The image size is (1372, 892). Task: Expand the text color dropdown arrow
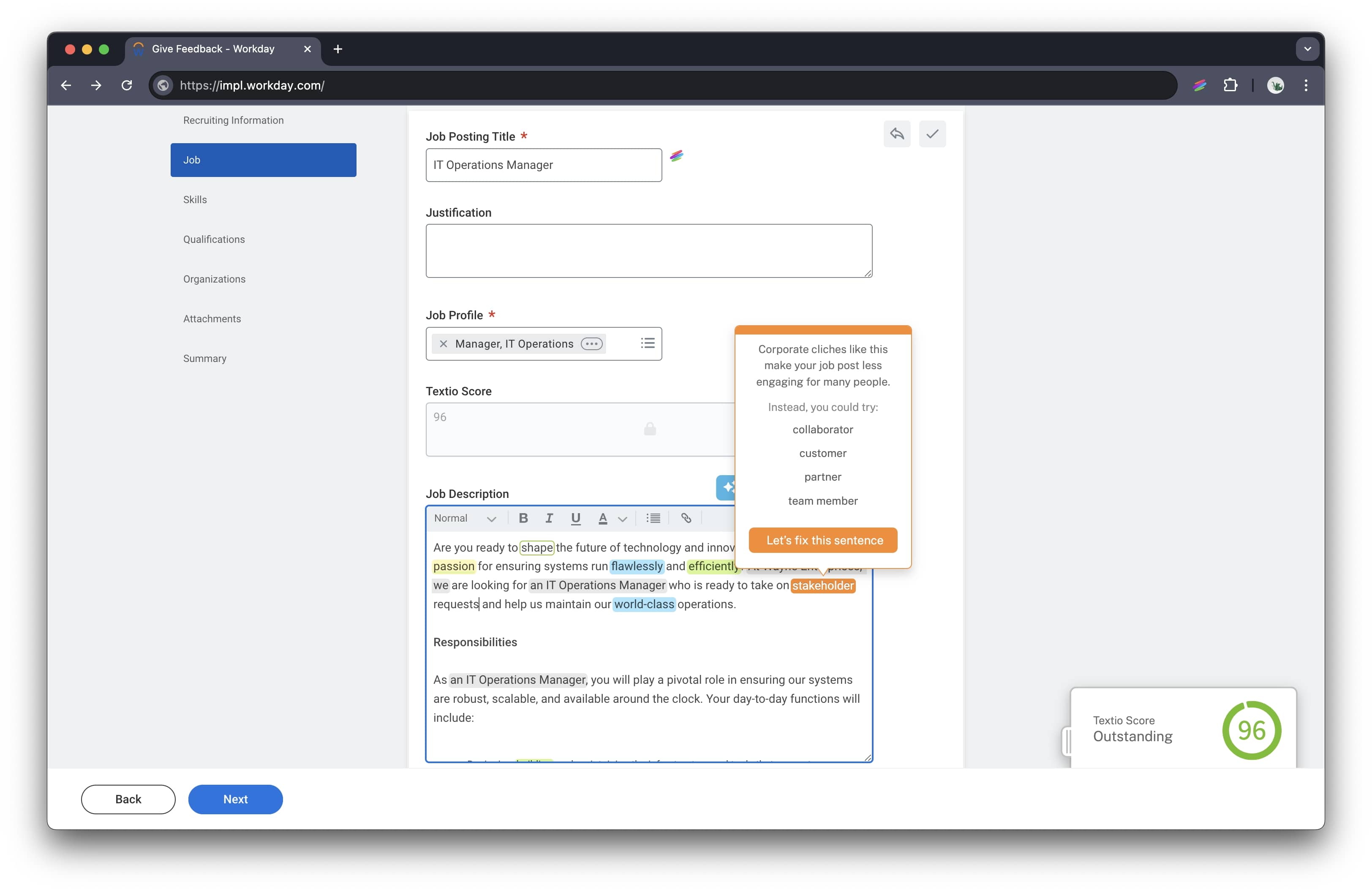coord(623,519)
